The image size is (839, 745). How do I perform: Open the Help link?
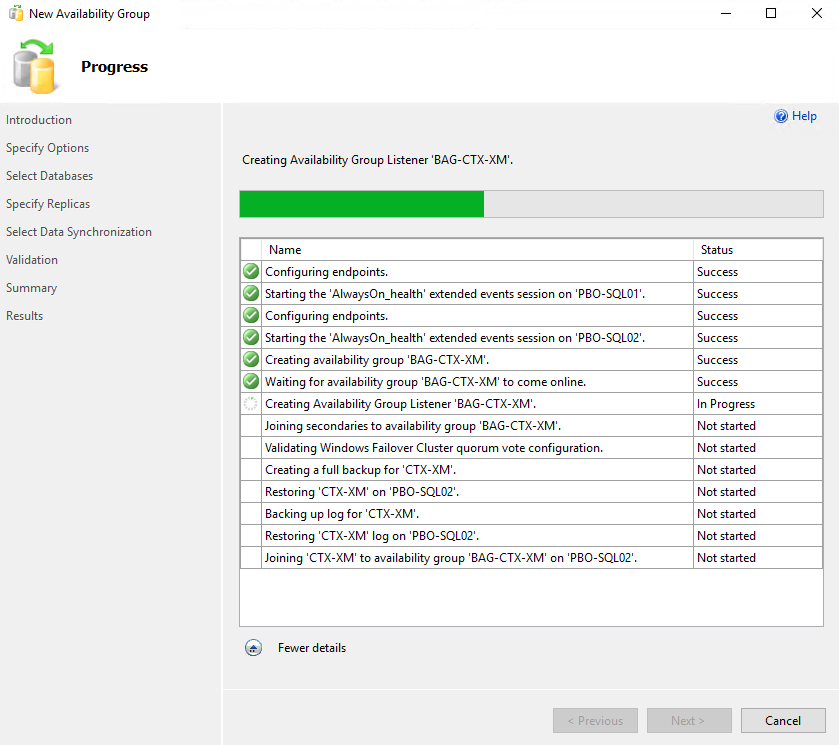(x=804, y=116)
